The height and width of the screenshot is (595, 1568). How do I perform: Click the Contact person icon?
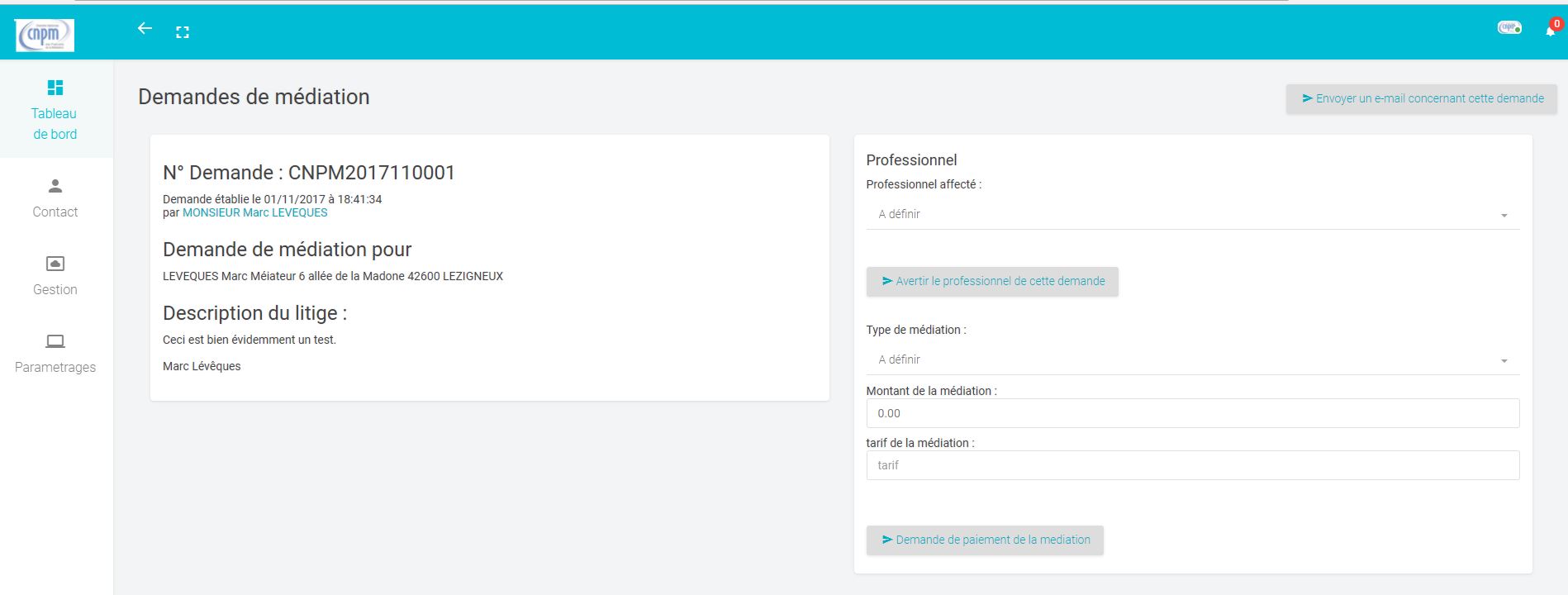[55, 186]
